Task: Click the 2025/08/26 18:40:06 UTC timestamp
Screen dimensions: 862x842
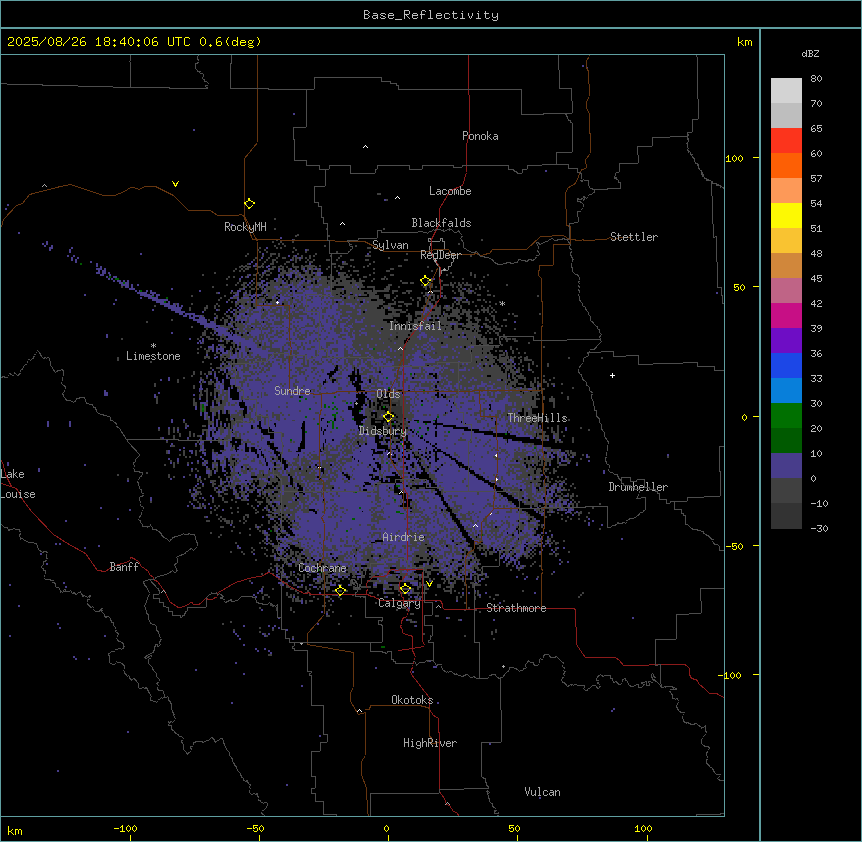Action: pyautogui.click(x=99, y=42)
